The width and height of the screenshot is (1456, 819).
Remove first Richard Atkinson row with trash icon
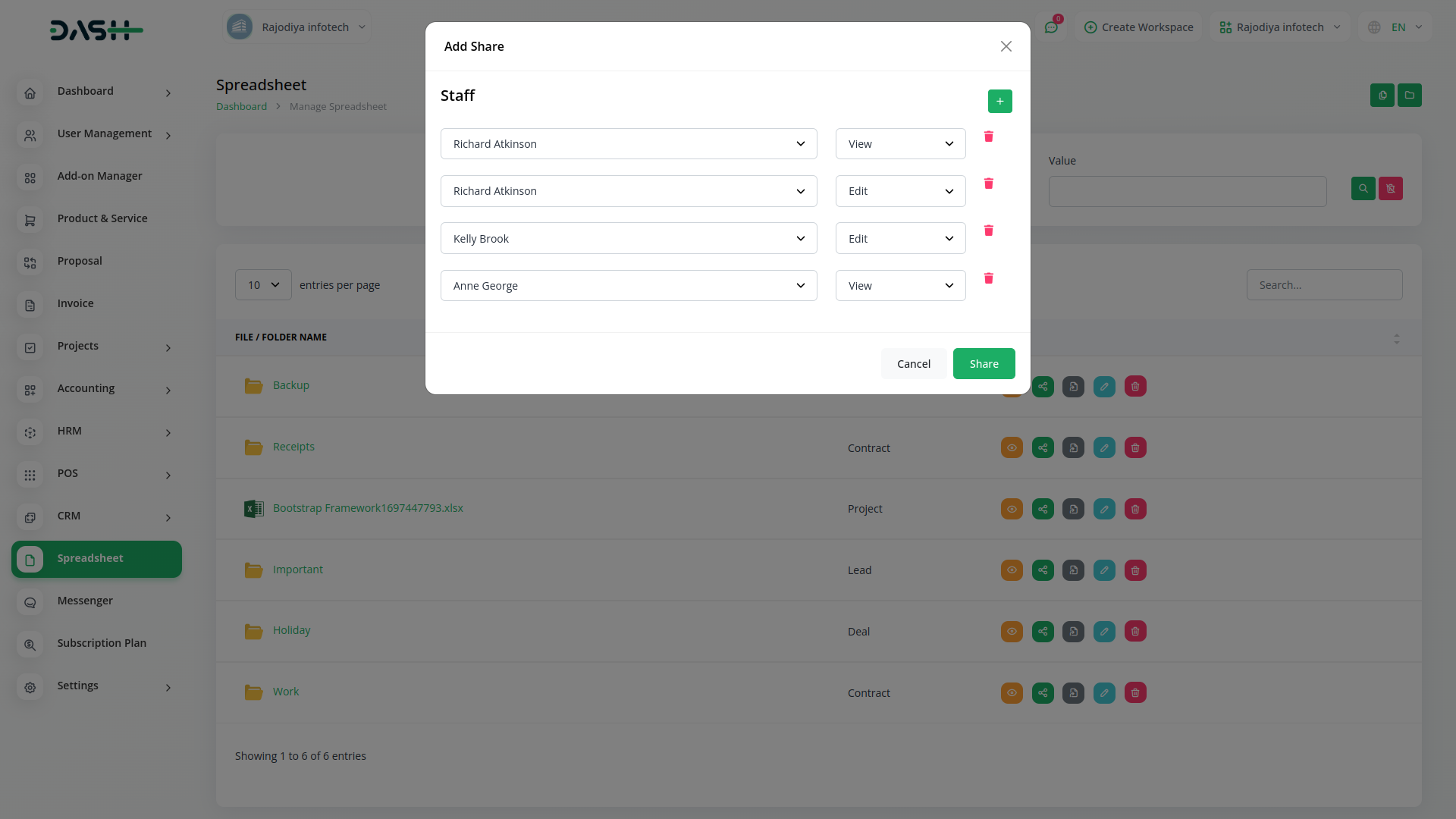coord(988,136)
